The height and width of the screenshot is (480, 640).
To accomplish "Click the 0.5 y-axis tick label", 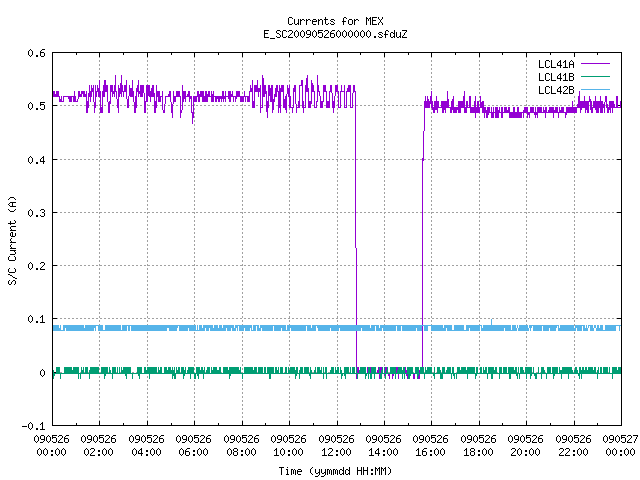I will (36, 106).
